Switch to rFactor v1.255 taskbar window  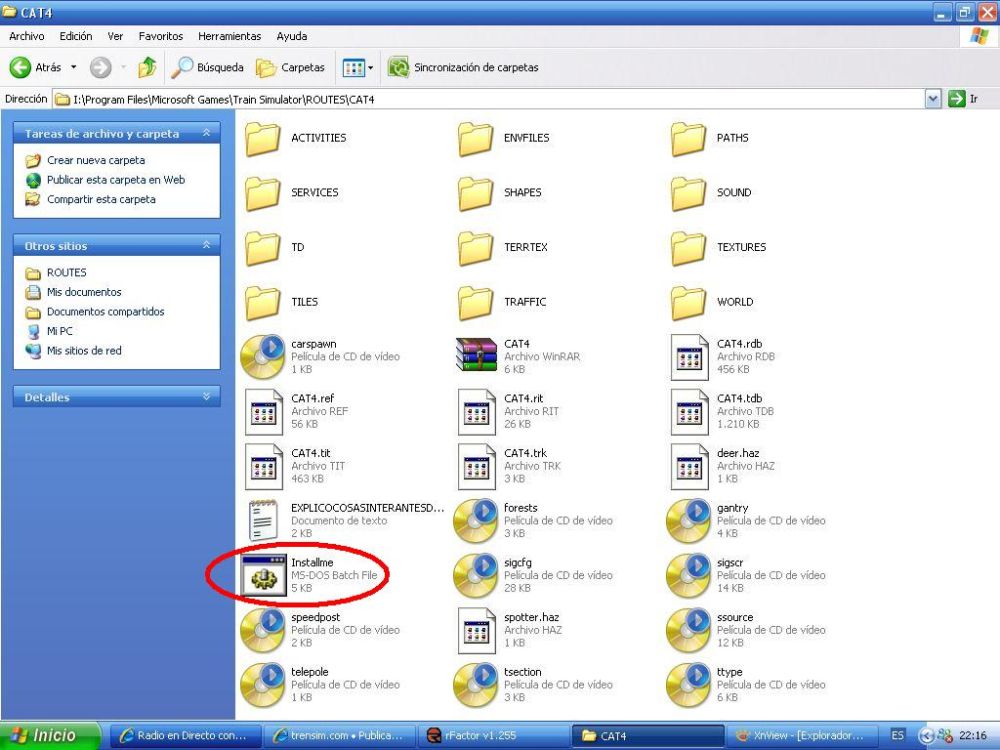tap(490, 736)
